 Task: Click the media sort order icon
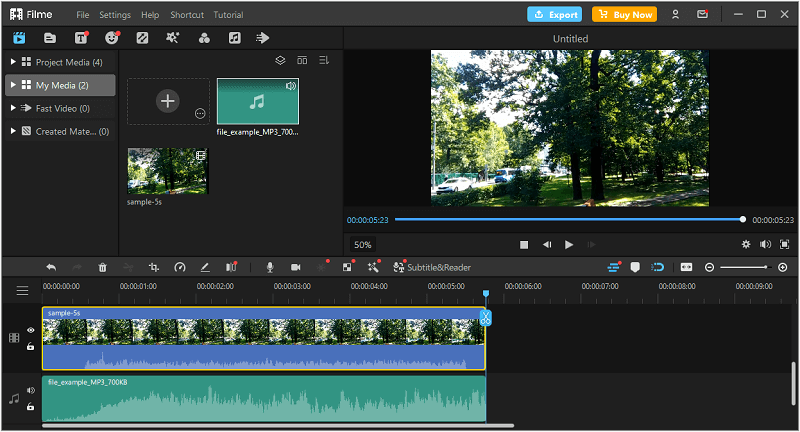(x=324, y=61)
